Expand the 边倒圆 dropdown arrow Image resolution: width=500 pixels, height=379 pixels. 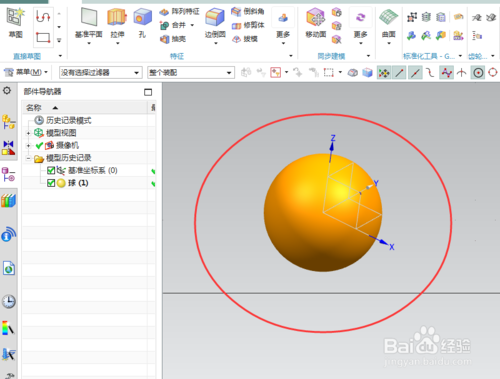pyautogui.click(x=215, y=43)
